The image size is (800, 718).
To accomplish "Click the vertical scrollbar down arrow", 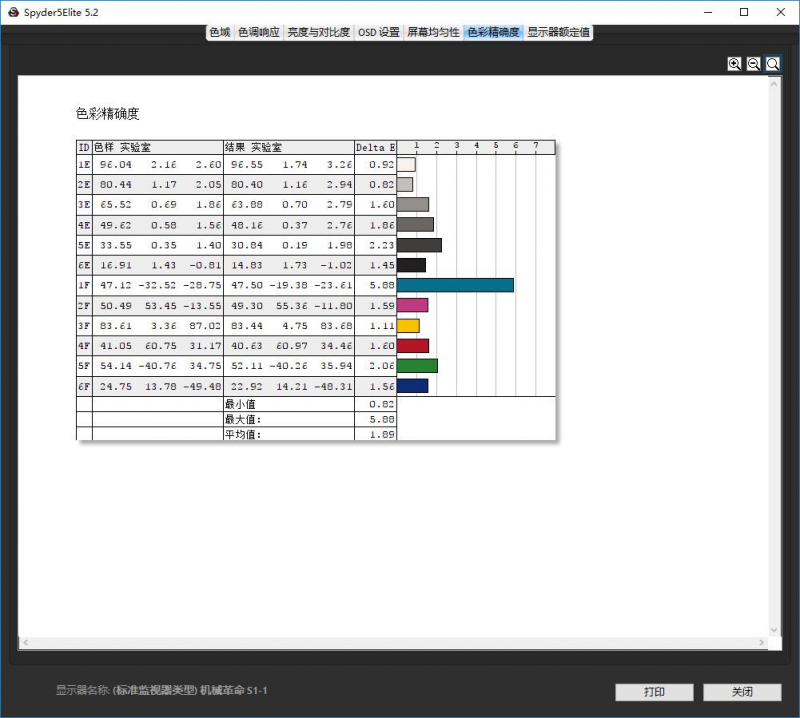I will [773, 629].
